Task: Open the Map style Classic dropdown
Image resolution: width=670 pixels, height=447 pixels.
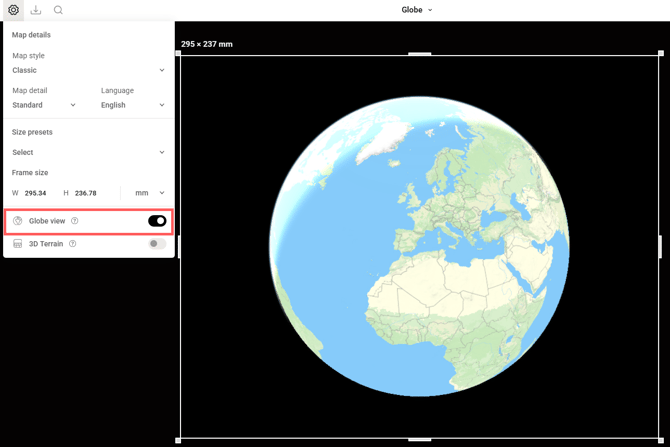Action: pyautogui.click(x=88, y=70)
